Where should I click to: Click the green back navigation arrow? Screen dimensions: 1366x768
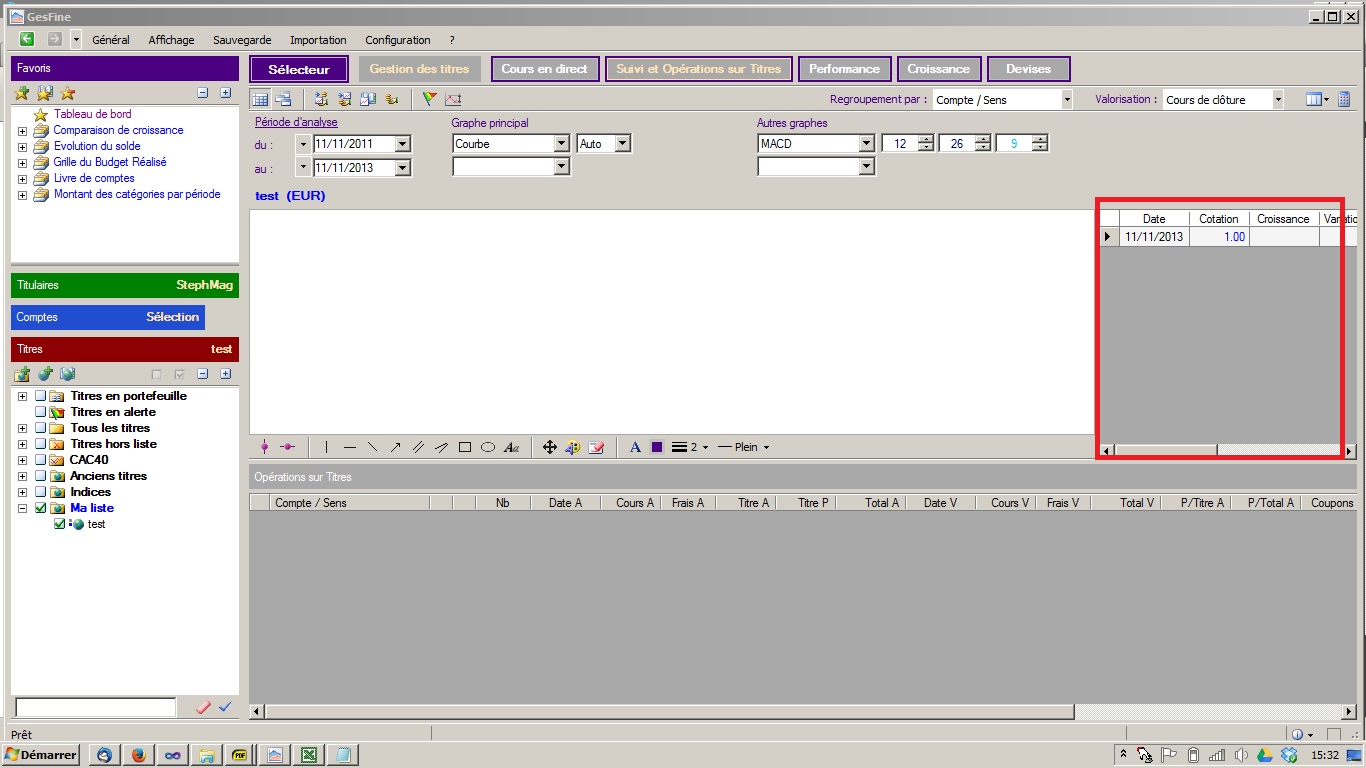(x=27, y=39)
